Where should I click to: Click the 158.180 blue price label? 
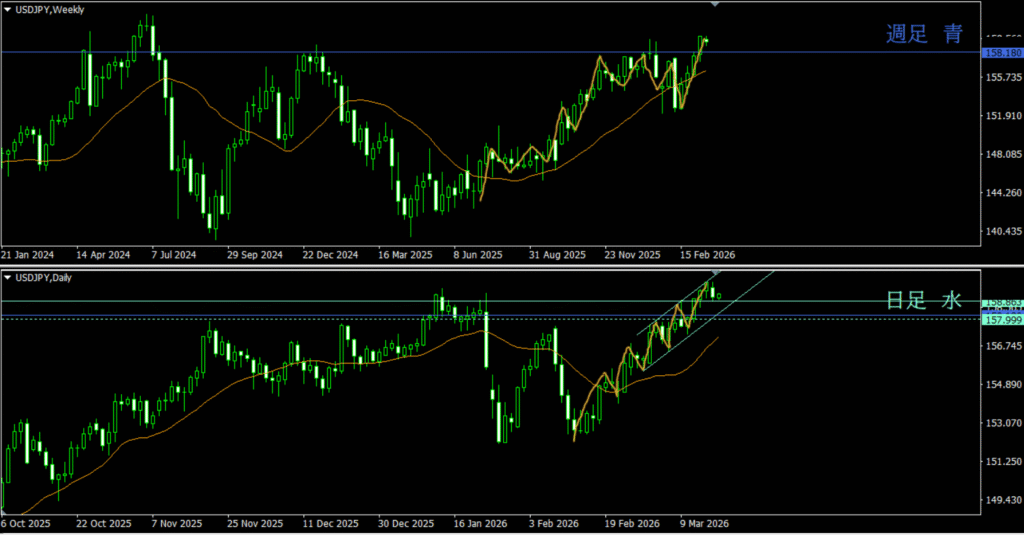[1001, 52]
